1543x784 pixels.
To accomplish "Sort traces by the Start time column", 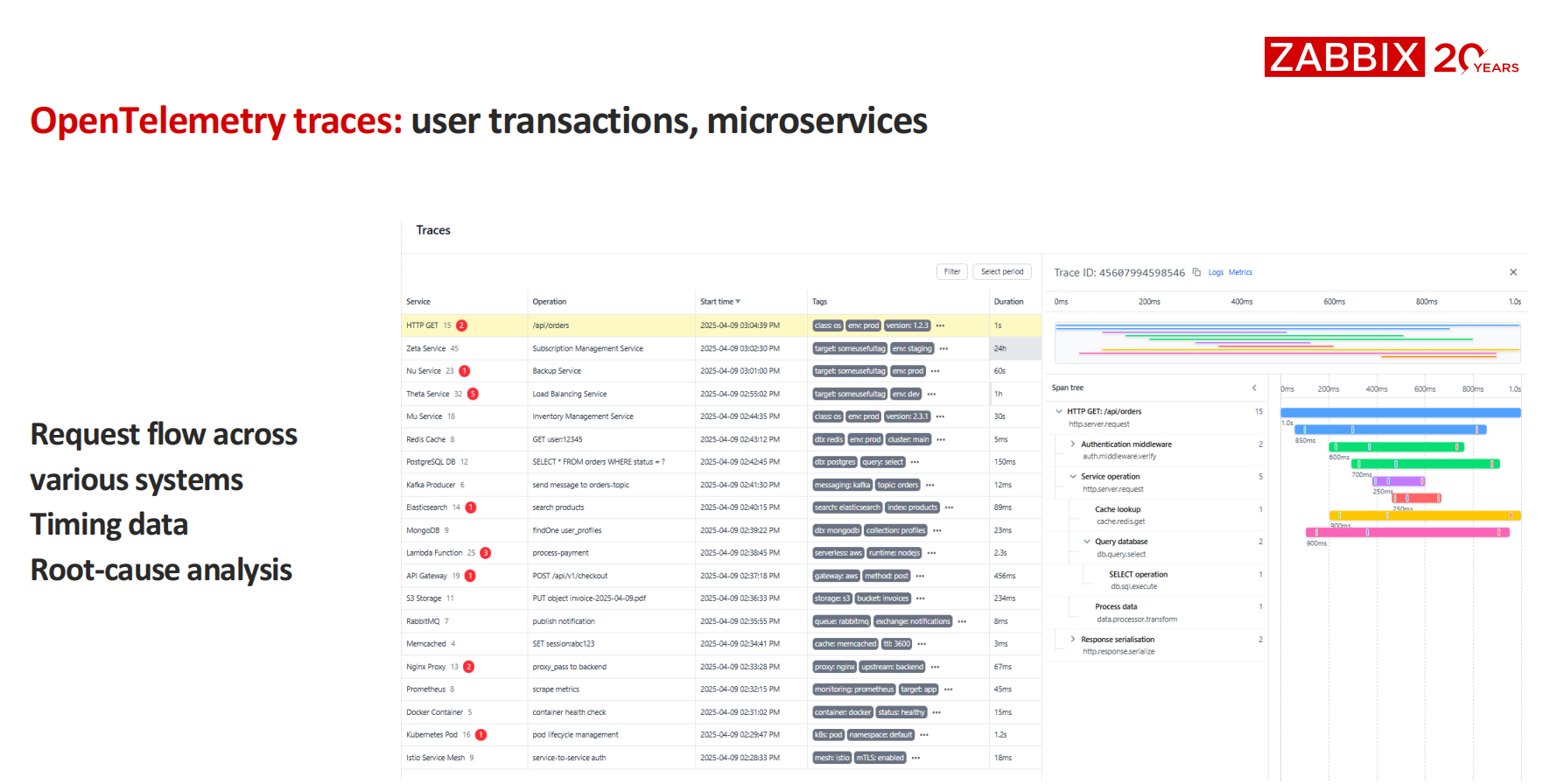I will 719,302.
